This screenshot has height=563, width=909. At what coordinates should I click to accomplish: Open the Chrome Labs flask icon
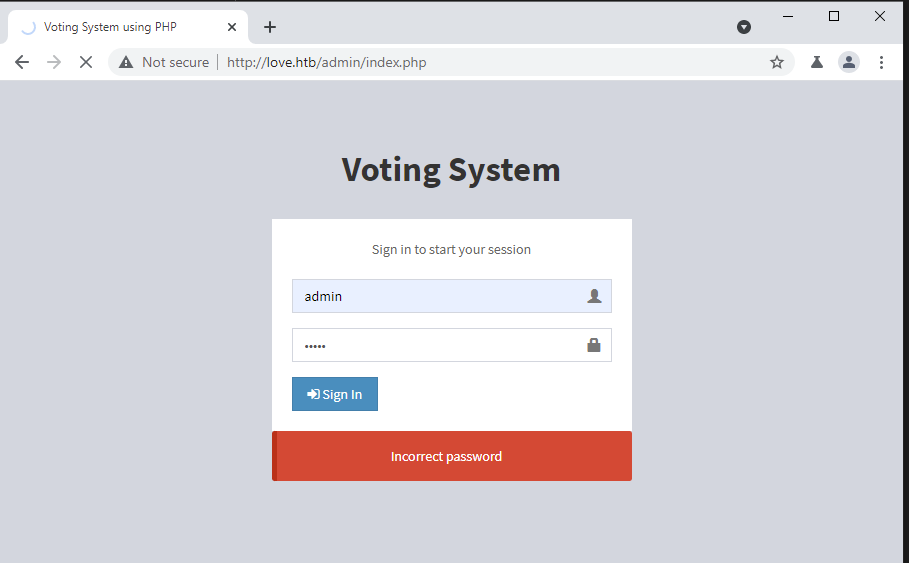pos(817,62)
